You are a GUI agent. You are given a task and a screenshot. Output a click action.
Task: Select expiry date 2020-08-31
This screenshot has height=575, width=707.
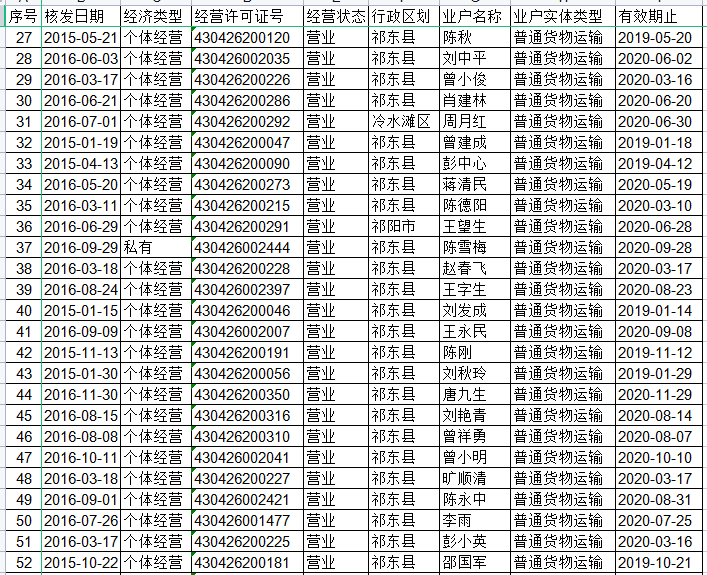tap(654, 499)
